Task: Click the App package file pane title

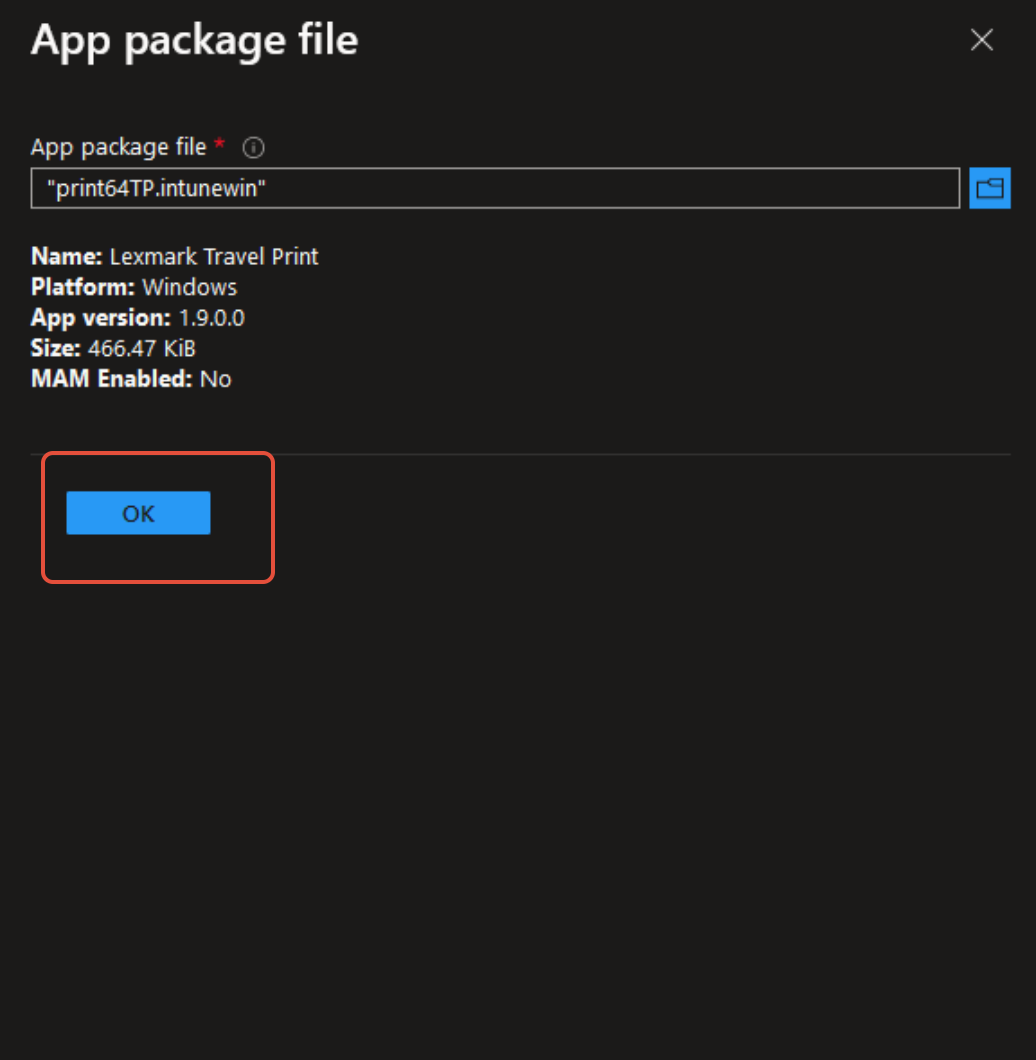Action: pyautogui.click(x=194, y=41)
